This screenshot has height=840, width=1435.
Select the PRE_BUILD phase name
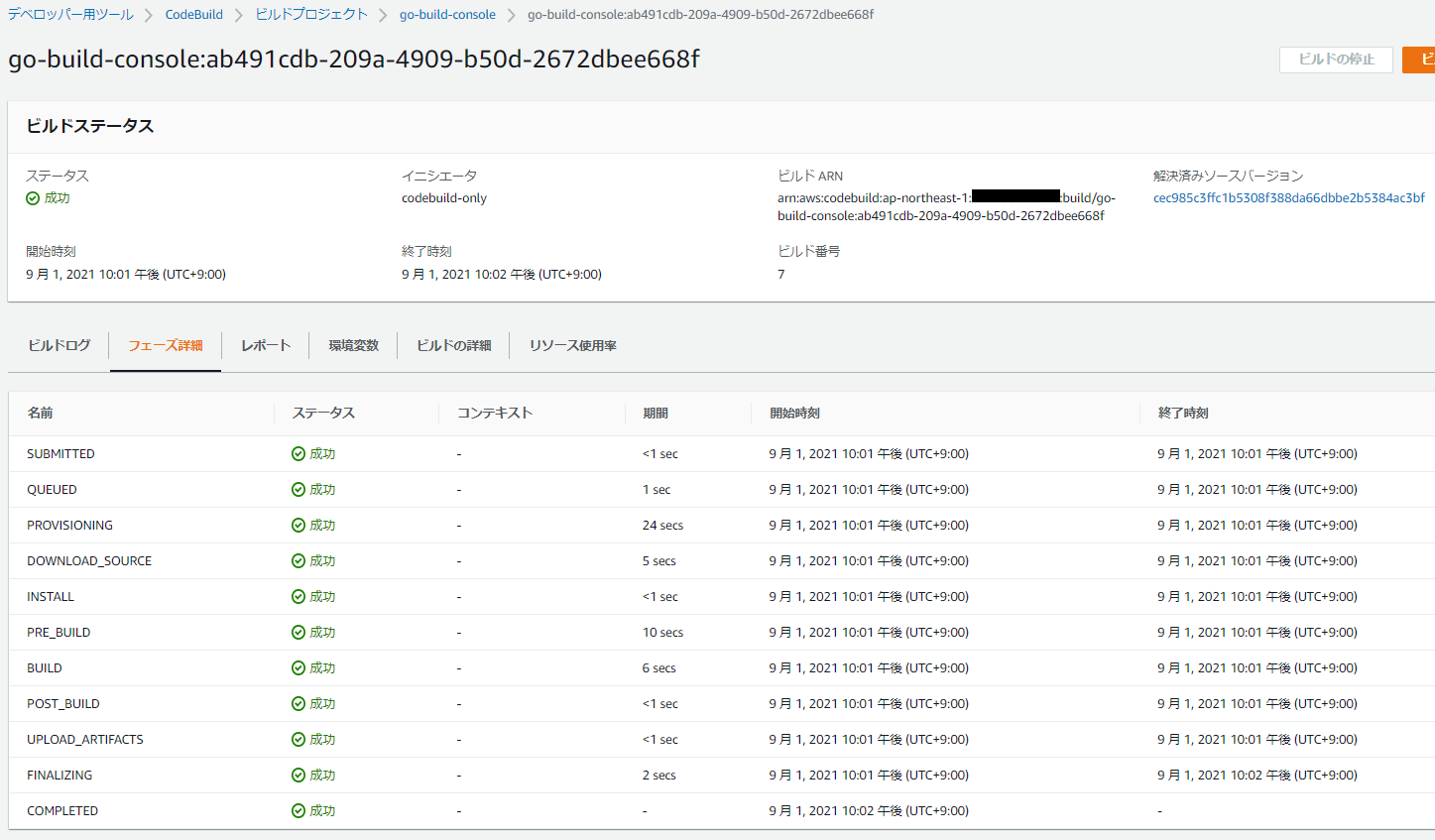[x=59, y=633]
